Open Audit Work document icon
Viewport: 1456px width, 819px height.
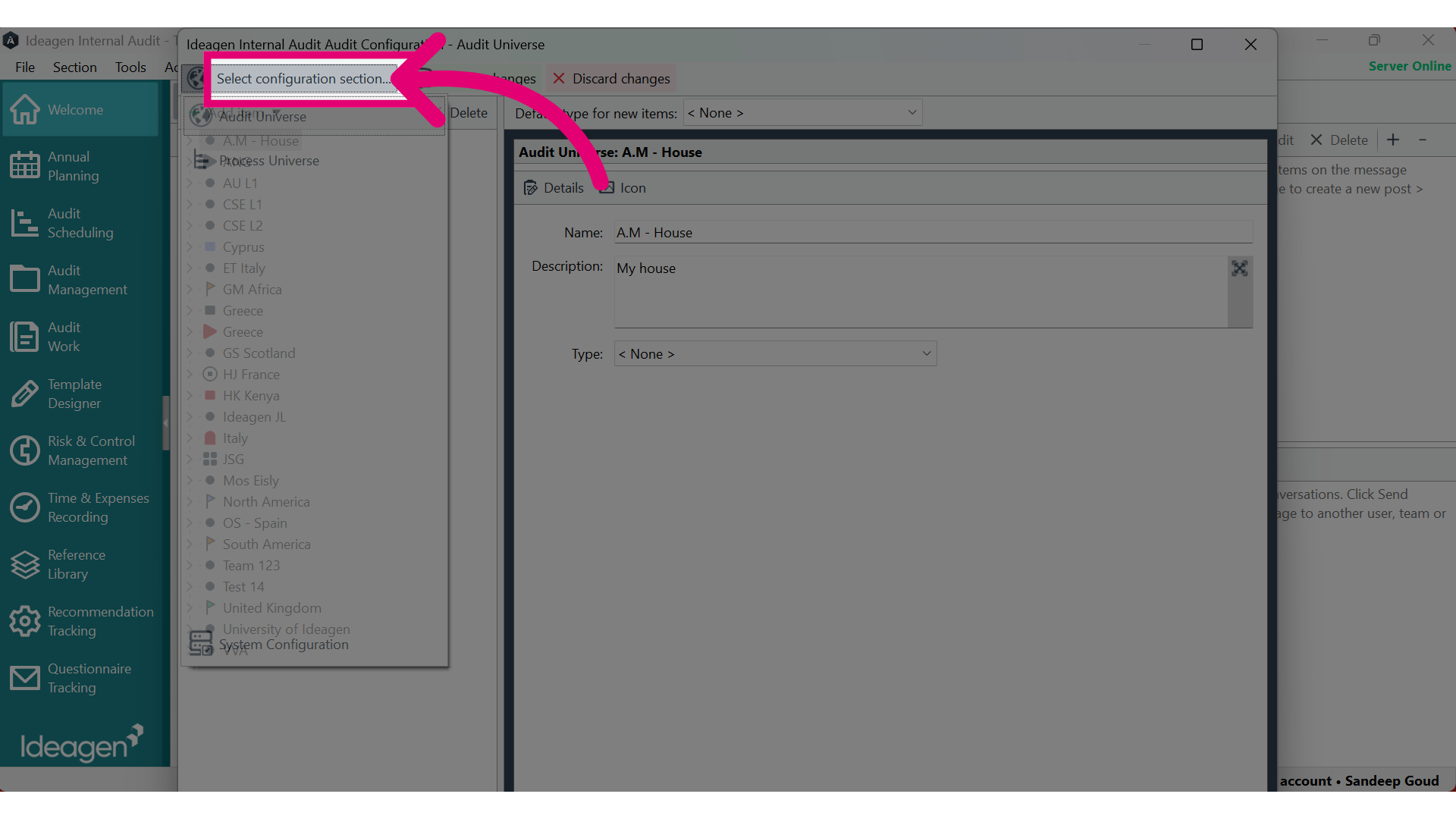[x=25, y=337]
